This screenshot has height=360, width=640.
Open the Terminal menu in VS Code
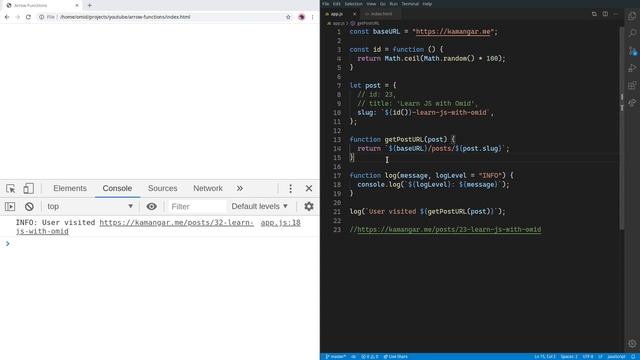click(x=410, y=4)
